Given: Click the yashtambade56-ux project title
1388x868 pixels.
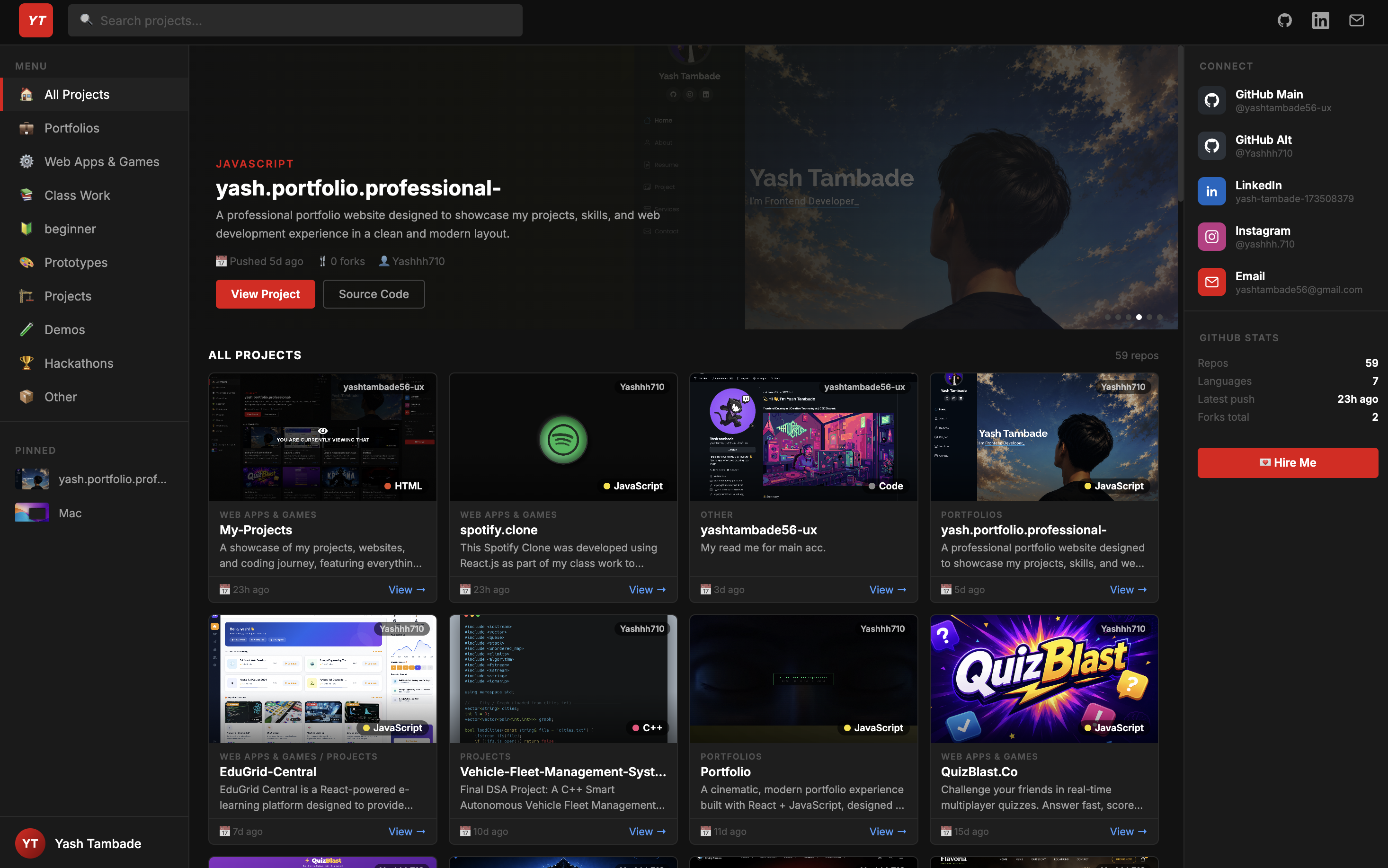Looking at the screenshot, I should coord(758,530).
